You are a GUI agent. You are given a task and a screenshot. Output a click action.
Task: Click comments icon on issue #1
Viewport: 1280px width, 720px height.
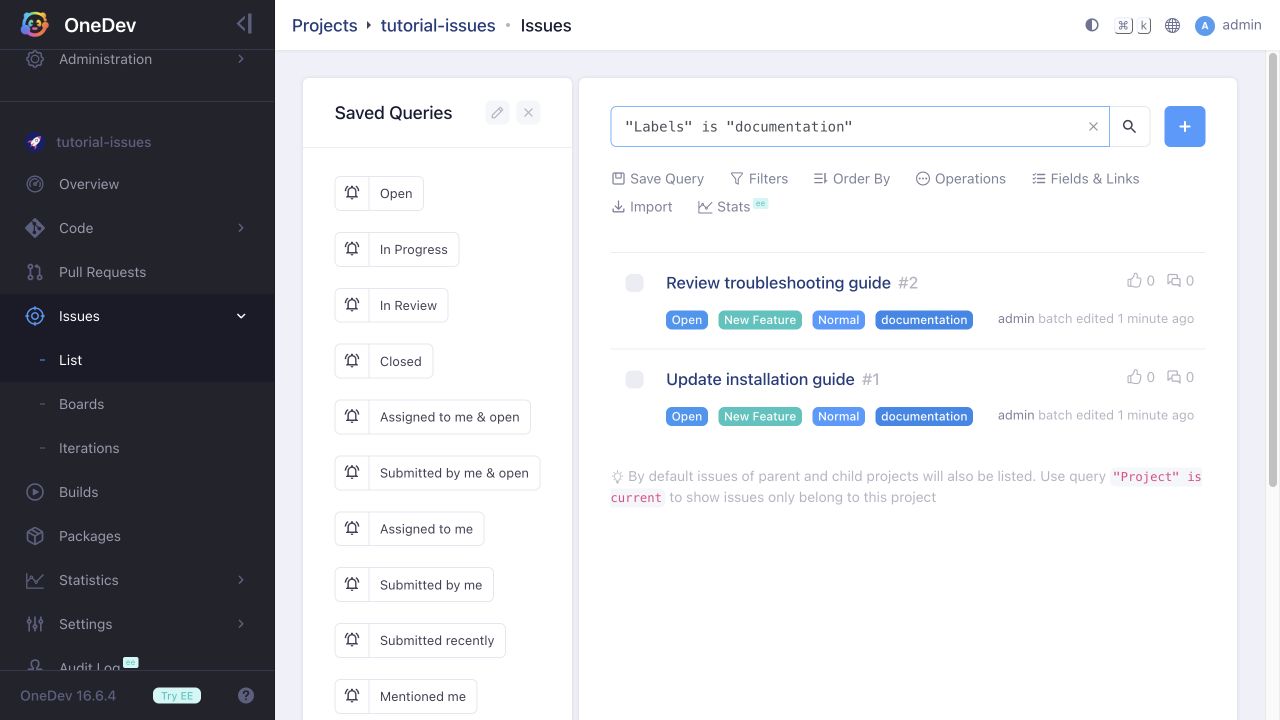(x=1174, y=377)
